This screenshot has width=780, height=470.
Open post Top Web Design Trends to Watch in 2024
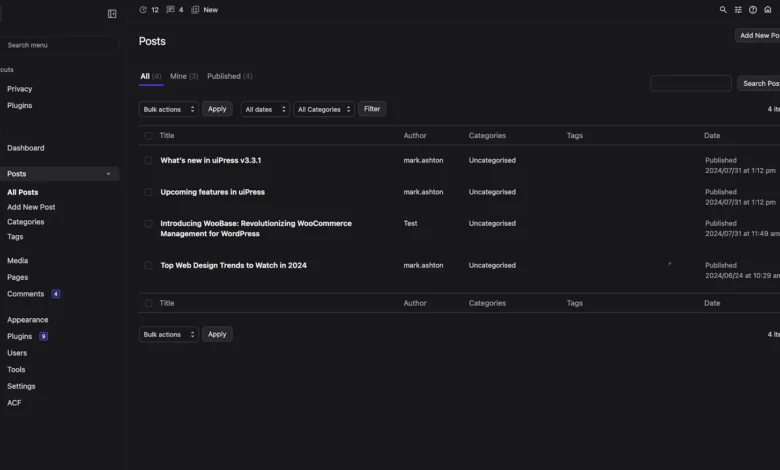(233, 265)
